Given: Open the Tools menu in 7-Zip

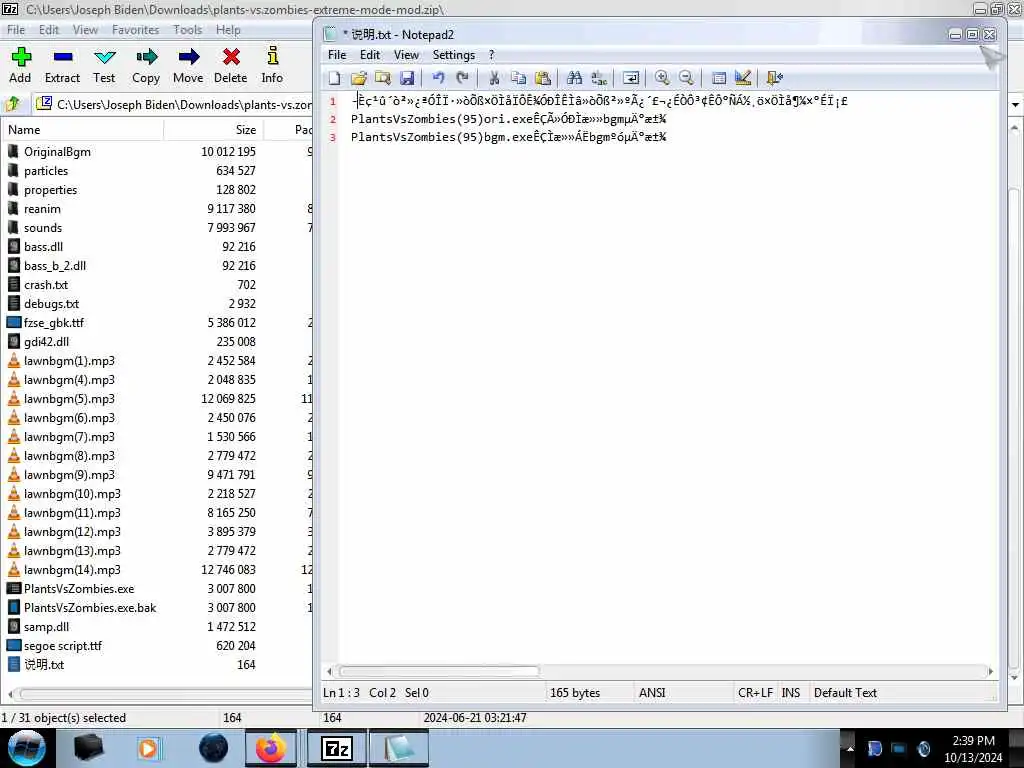Looking at the screenshot, I should 187,30.
